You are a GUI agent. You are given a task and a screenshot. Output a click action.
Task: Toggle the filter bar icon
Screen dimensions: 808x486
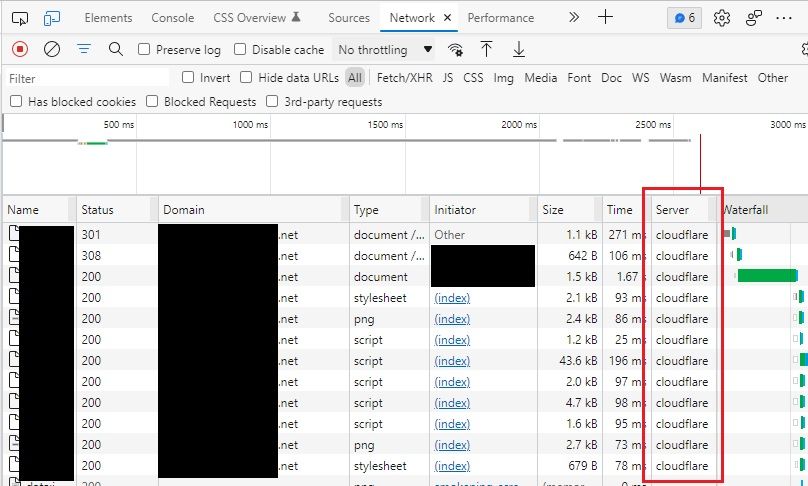point(84,49)
